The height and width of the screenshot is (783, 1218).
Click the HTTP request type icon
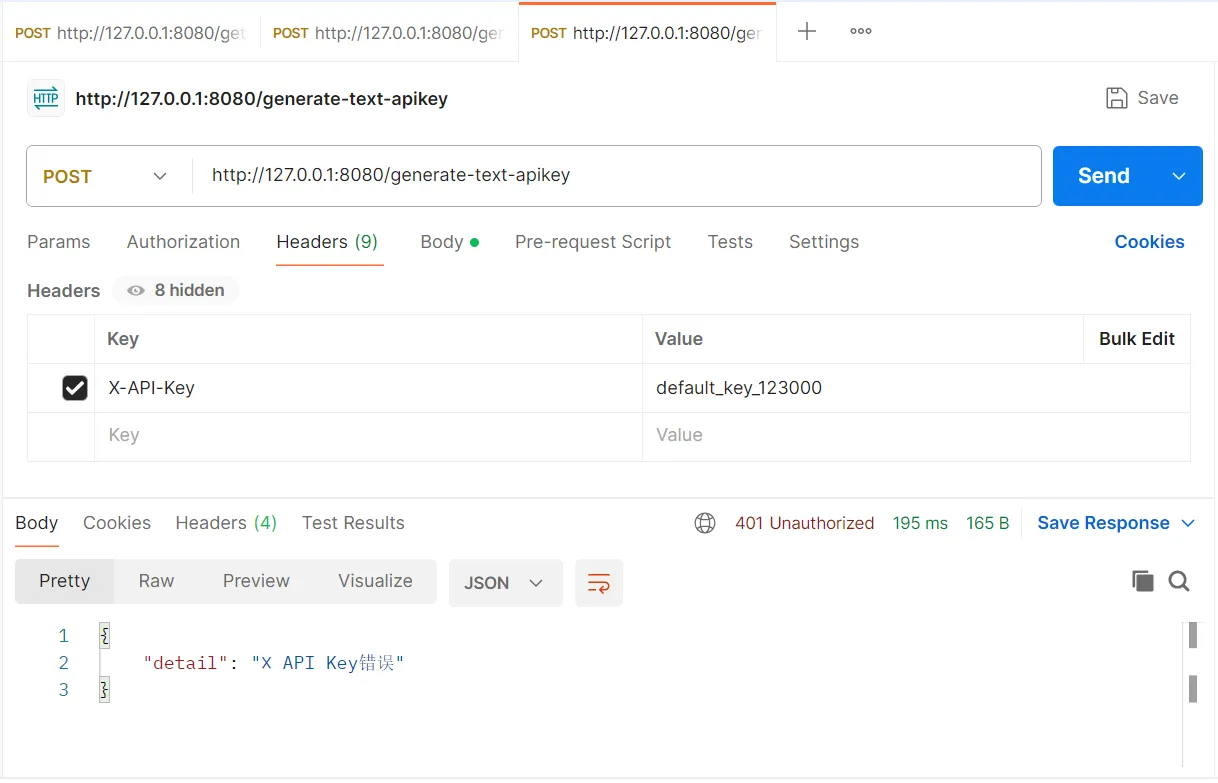(46, 98)
